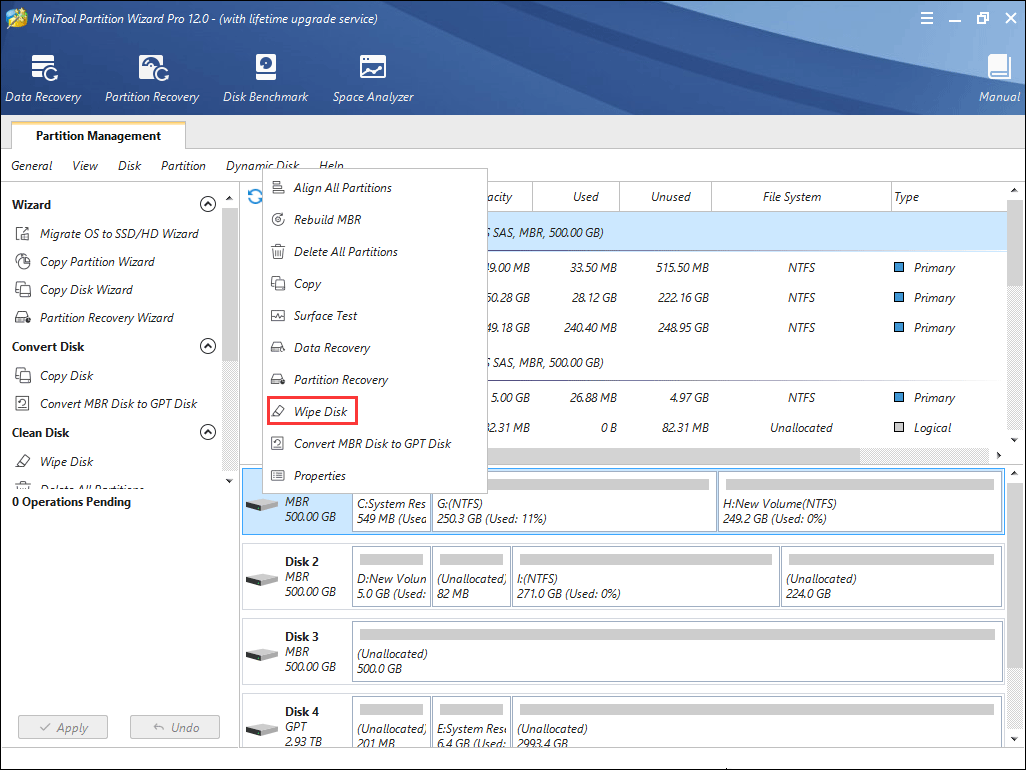Image resolution: width=1026 pixels, height=770 pixels.
Task: Select Migrate OS to SSD/HD Wizard
Action: pyautogui.click(x=118, y=234)
